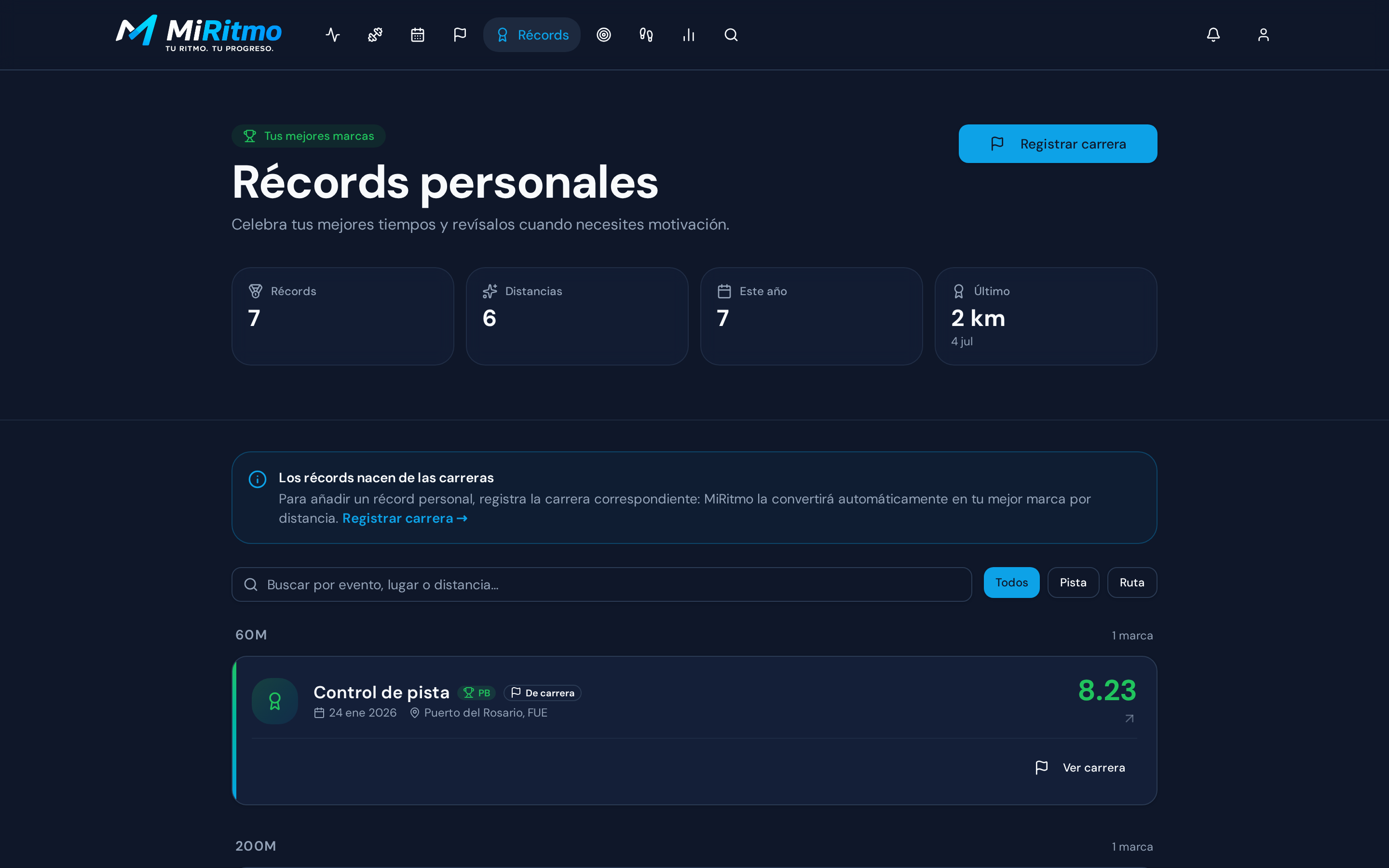
Task: Open the user profile icon
Action: (x=1263, y=35)
